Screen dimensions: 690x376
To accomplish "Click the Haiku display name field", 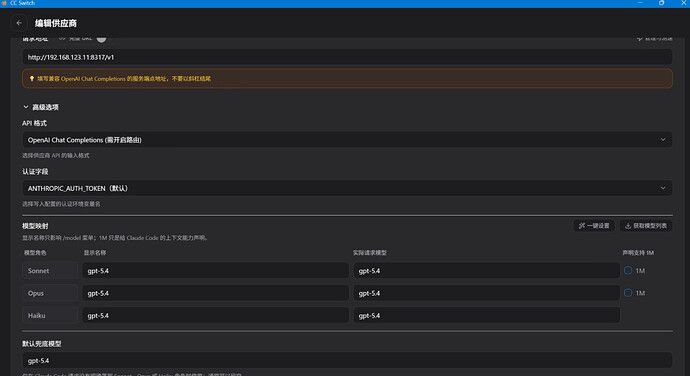I will coord(215,316).
